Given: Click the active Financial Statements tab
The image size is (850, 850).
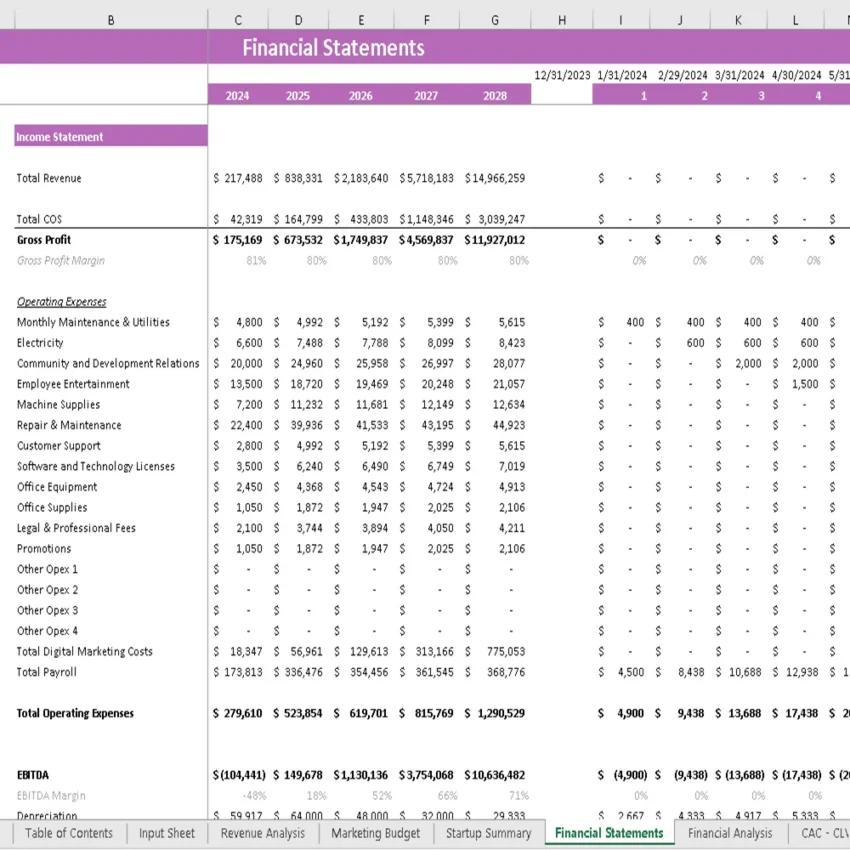Looking at the screenshot, I should click(x=608, y=833).
